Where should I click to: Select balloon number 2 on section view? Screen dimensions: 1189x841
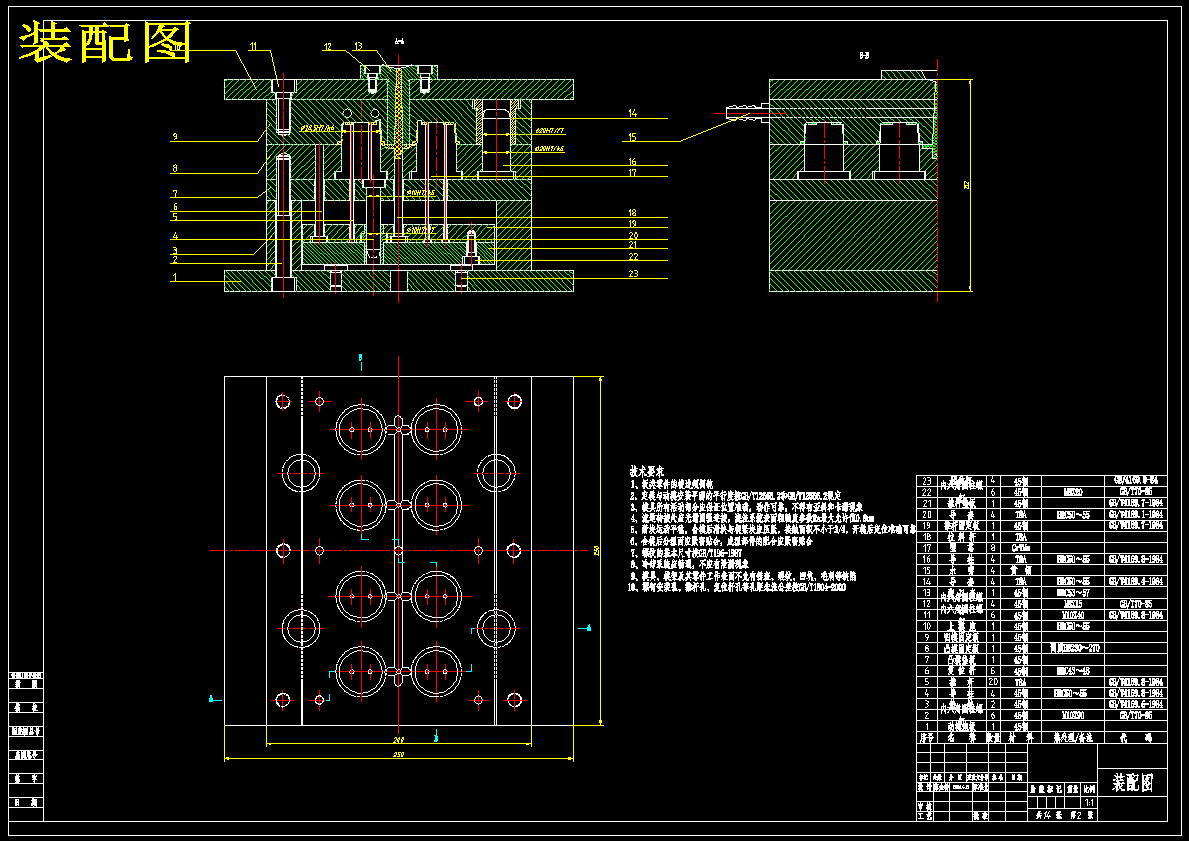175,260
